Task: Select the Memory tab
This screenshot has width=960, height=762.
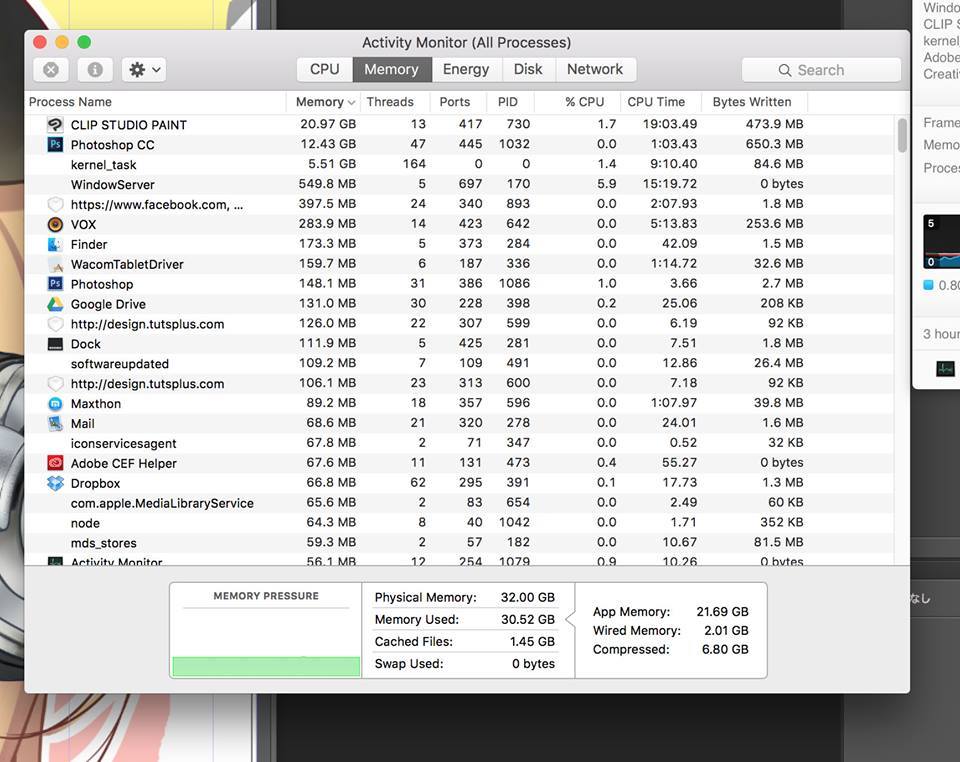Action: coord(391,69)
